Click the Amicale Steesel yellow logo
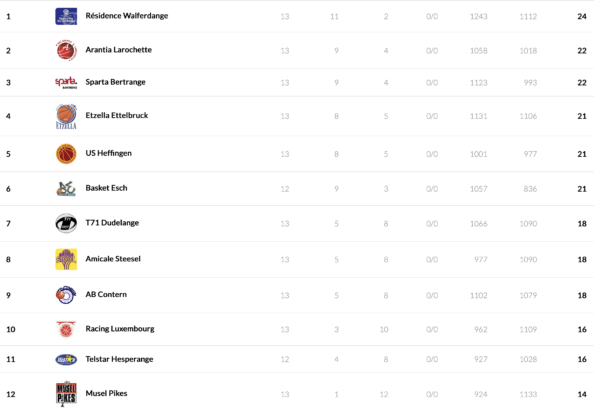 (66, 259)
